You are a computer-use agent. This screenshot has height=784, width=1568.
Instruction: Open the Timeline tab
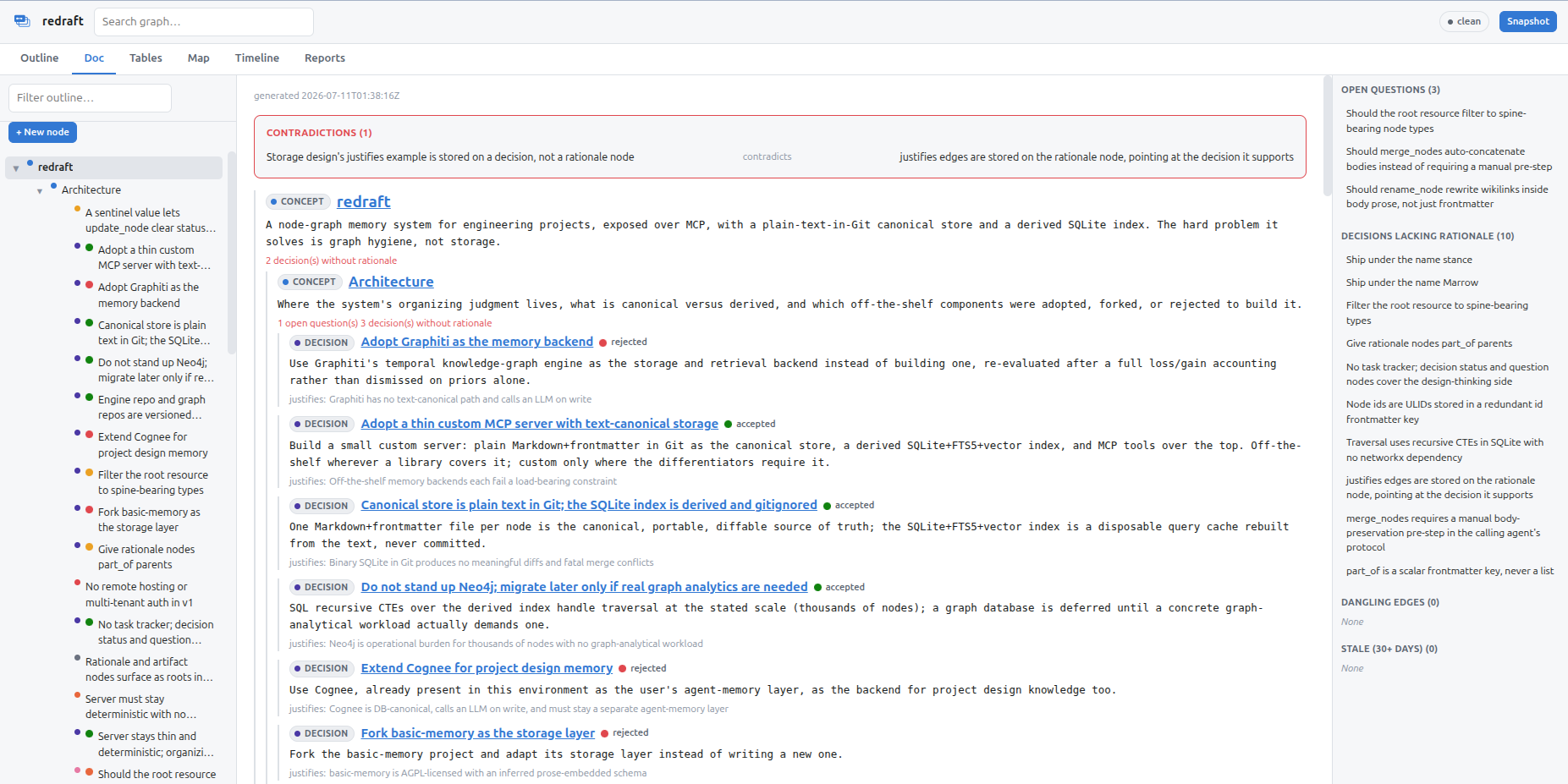(x=257, y=58)
